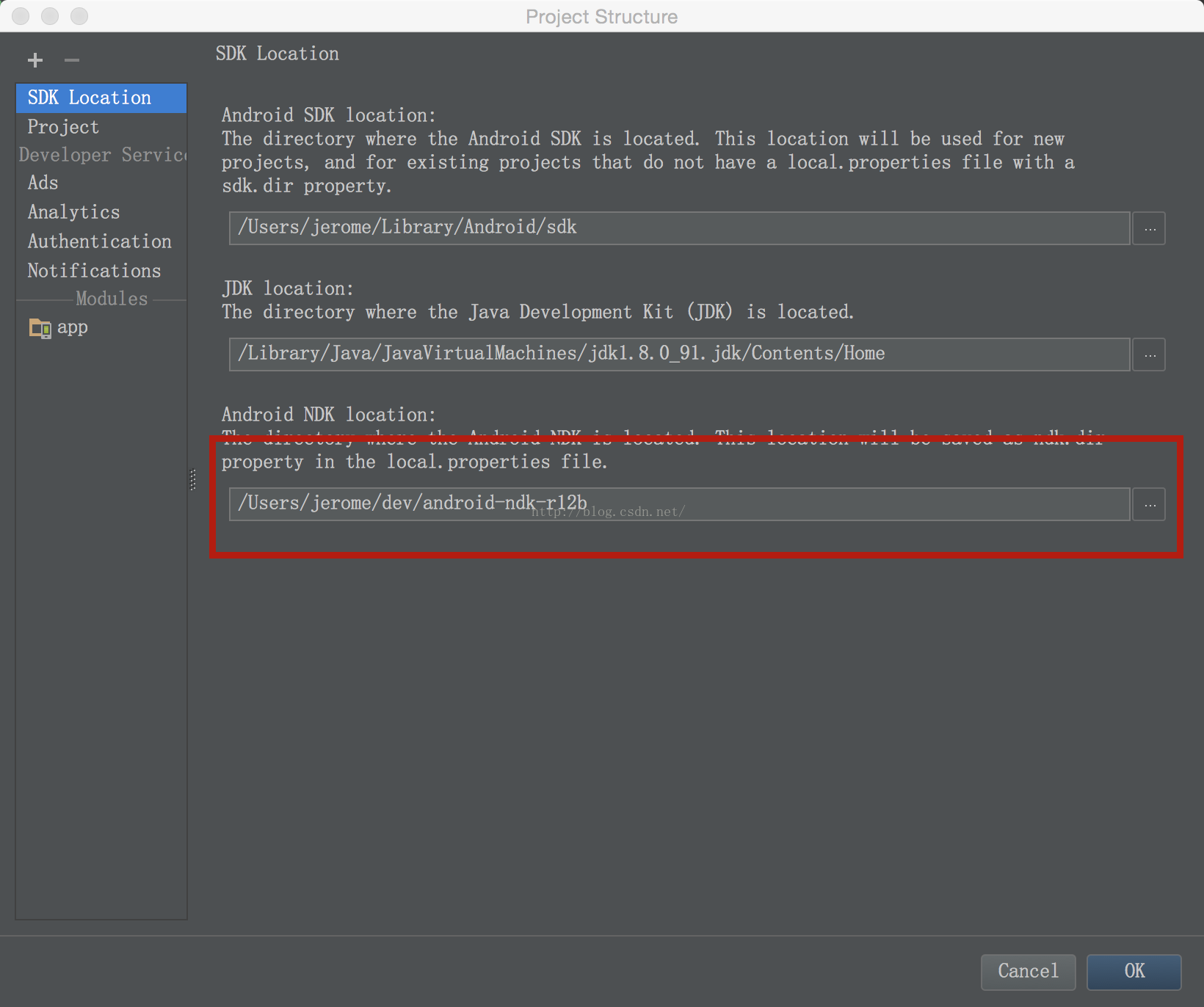This screenshot has height=1007, width=1204.
Task: Click the Android NDK path field
Action: [678, 504]
